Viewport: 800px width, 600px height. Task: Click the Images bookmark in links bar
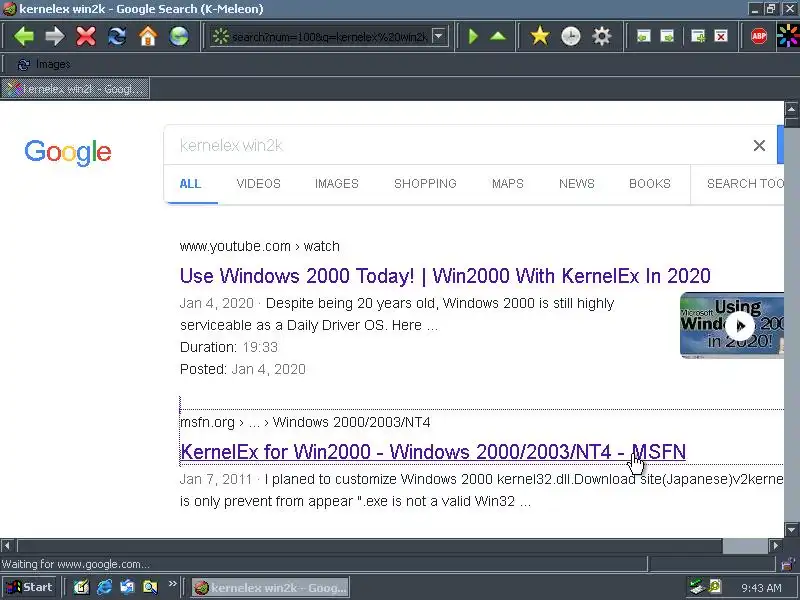[44, 64]
